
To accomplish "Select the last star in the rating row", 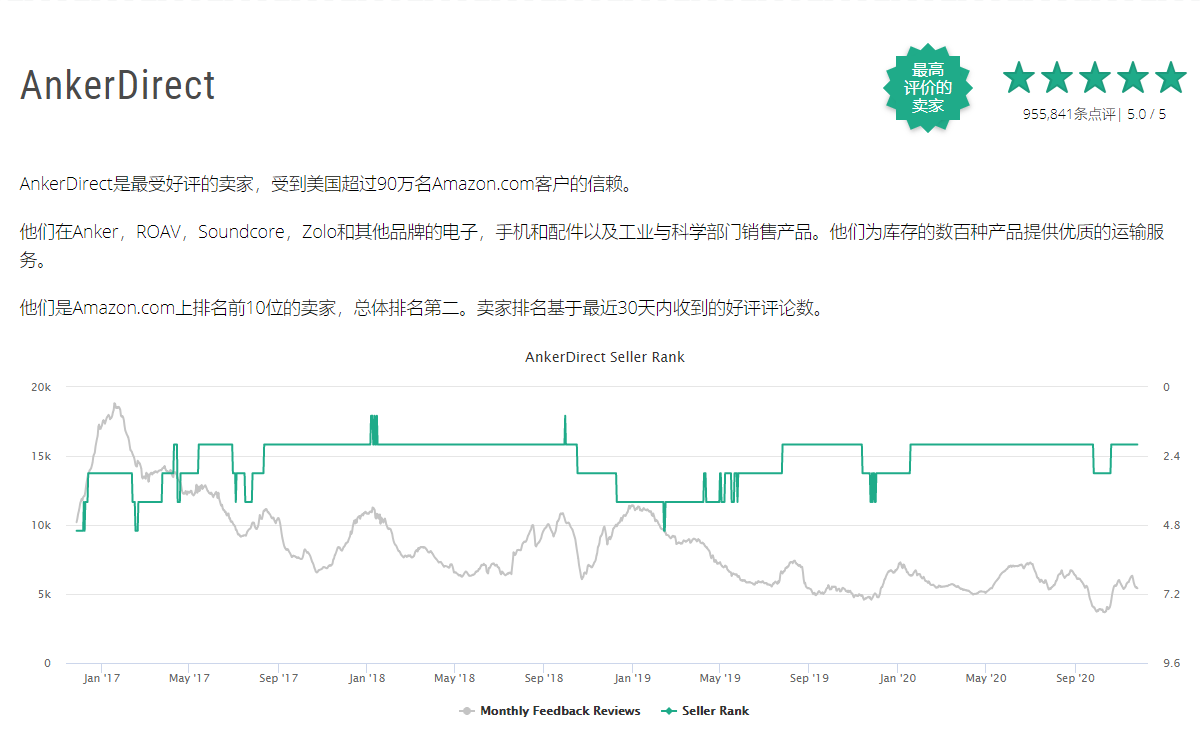I will tap(1171, 76).
